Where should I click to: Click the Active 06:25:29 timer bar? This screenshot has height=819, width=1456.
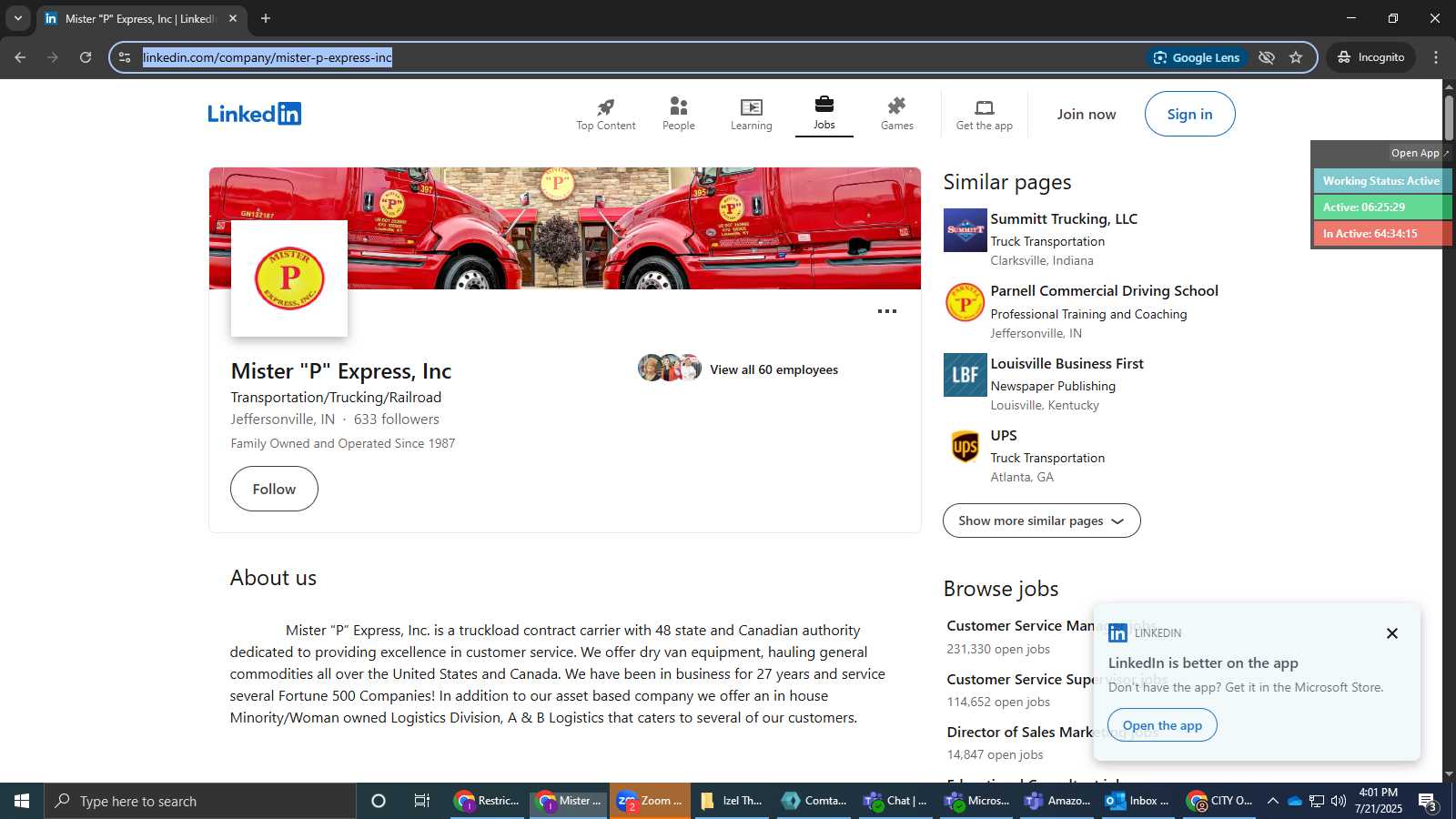pos(1382,207)
